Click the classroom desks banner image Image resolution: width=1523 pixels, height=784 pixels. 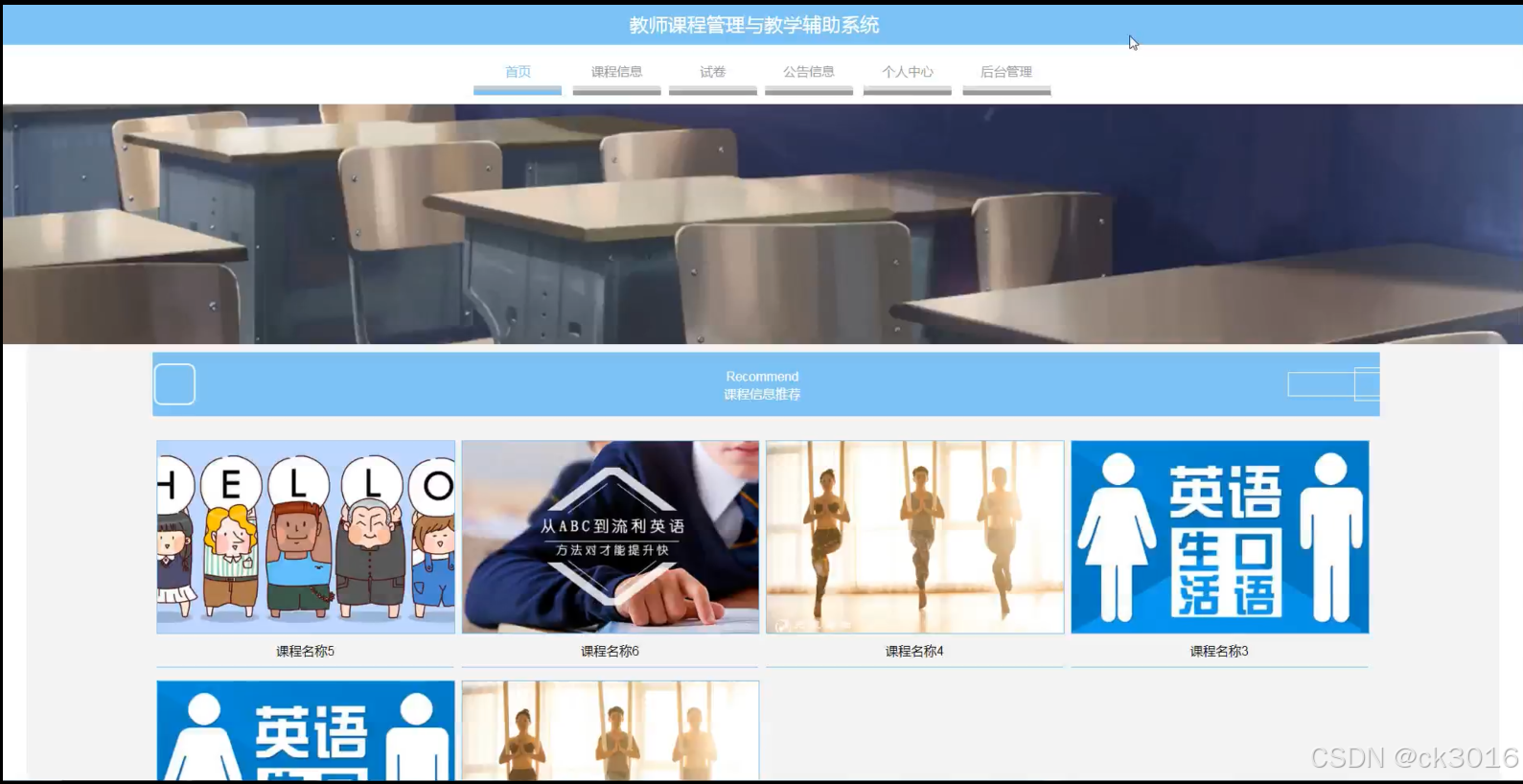(762, 223)
